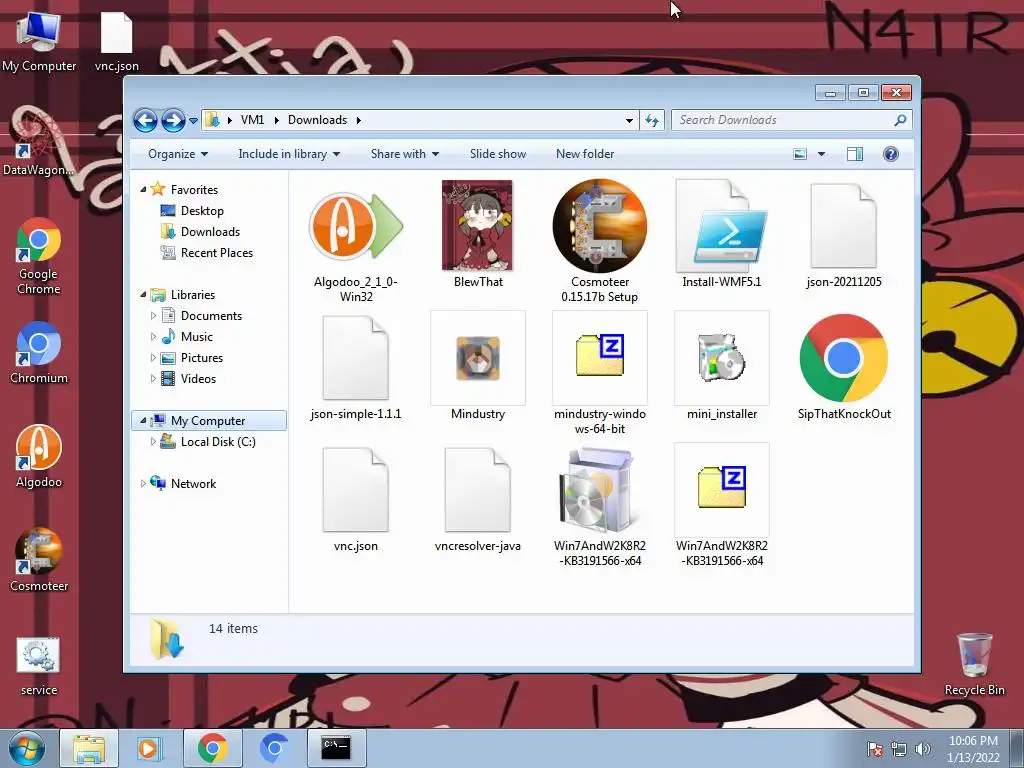Open Explorer help button
The width and height of the screenshot is (1024, 768).
[x=891, y=154]
